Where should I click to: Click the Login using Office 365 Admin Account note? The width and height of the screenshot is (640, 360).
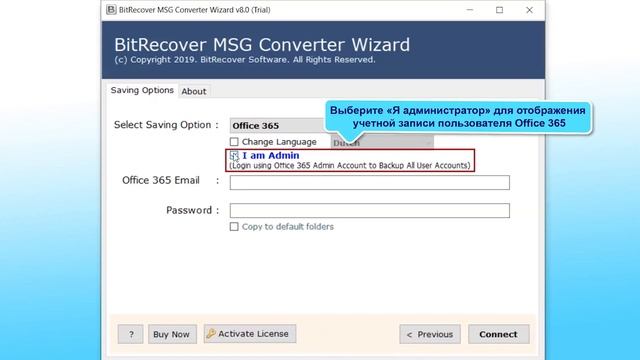(x=350, y=165)
